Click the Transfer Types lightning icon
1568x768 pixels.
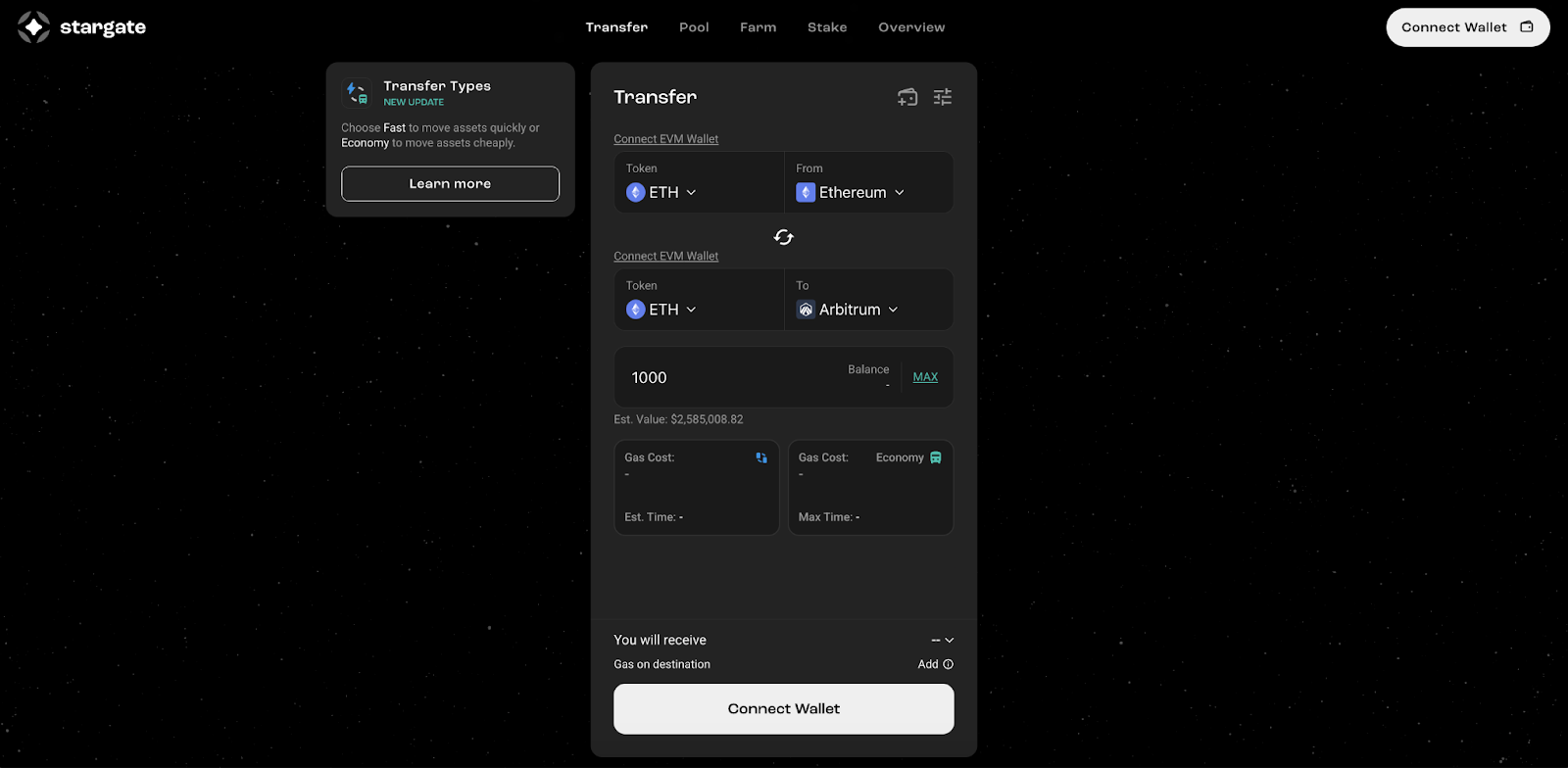(x=357, y=93)
